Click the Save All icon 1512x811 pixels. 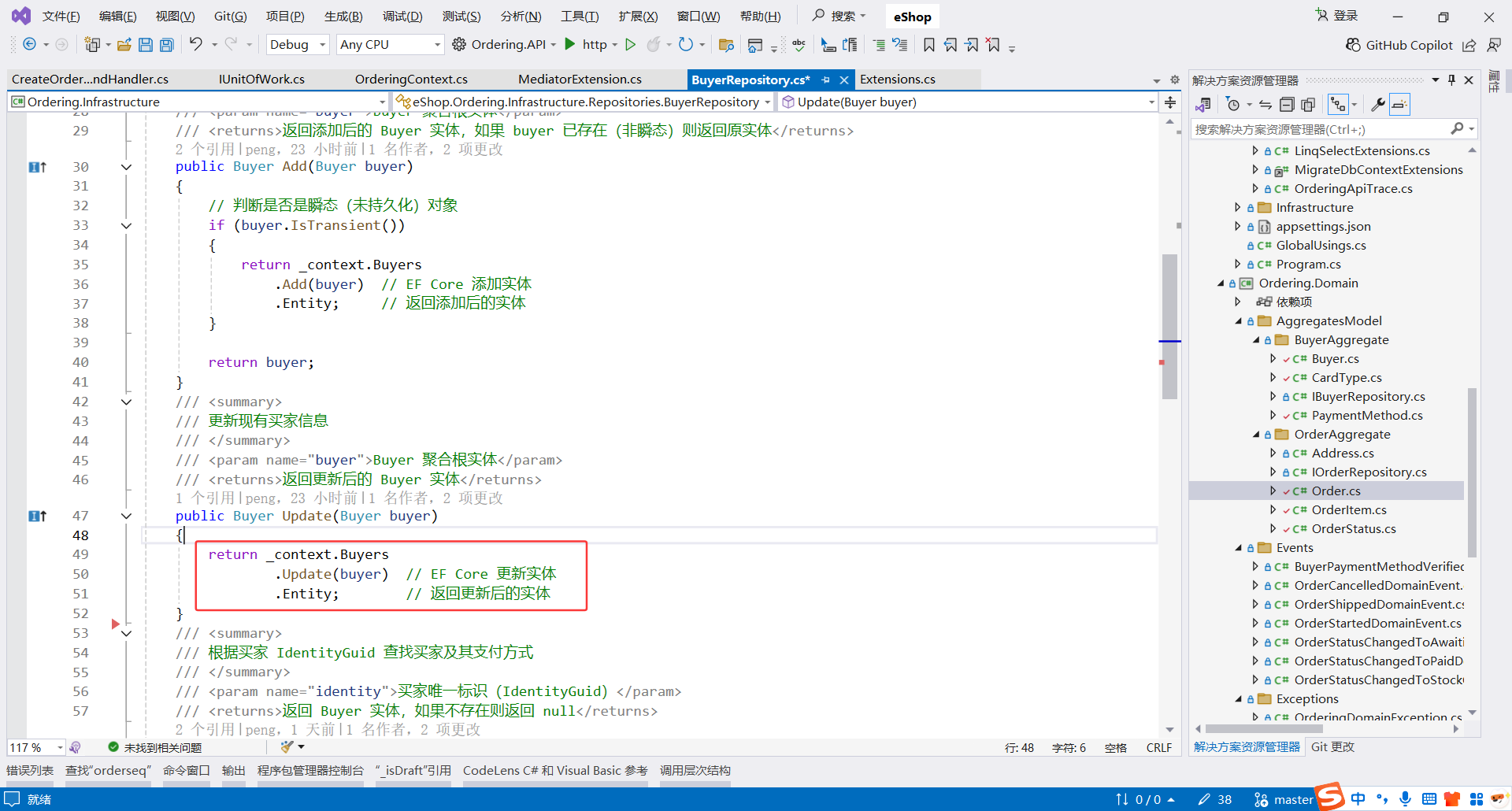pyautogui.click(x=166, y=45)
